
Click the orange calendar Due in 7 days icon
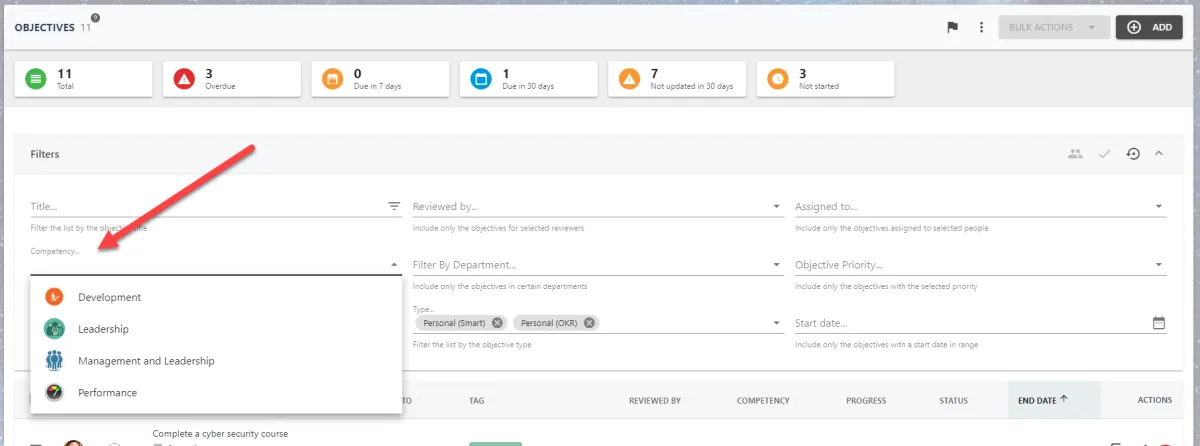[332, 79]
